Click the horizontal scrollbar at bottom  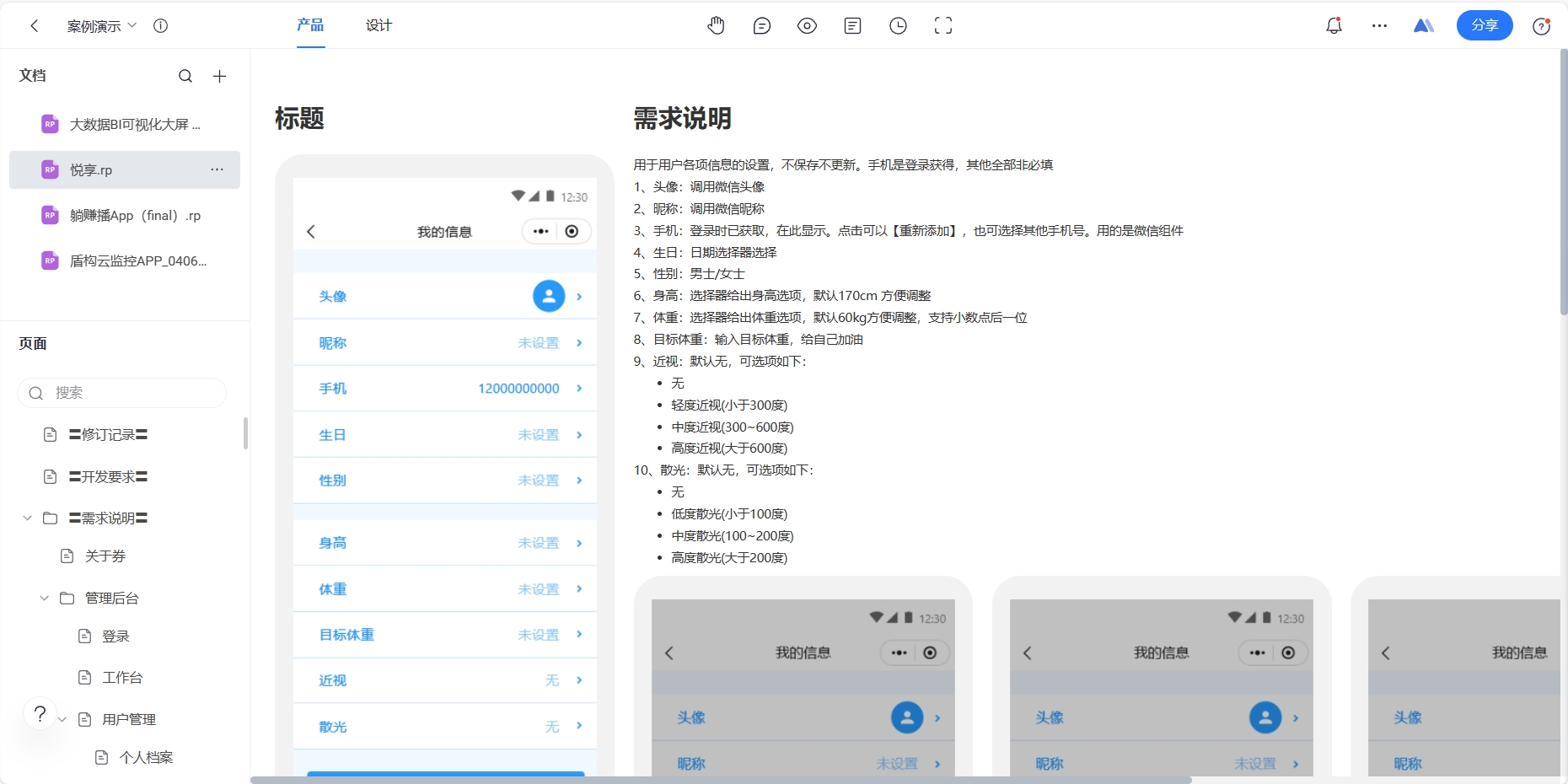click(721, 780)
